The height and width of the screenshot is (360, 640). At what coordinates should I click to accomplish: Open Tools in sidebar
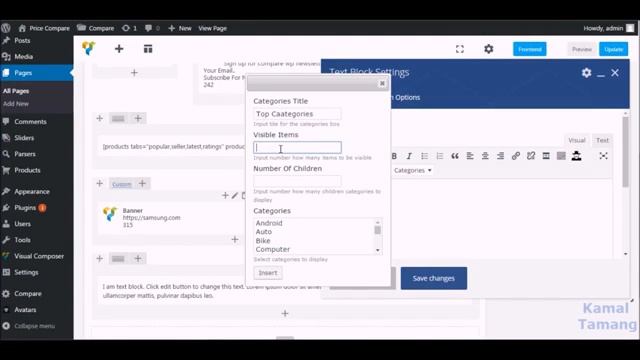22,240
